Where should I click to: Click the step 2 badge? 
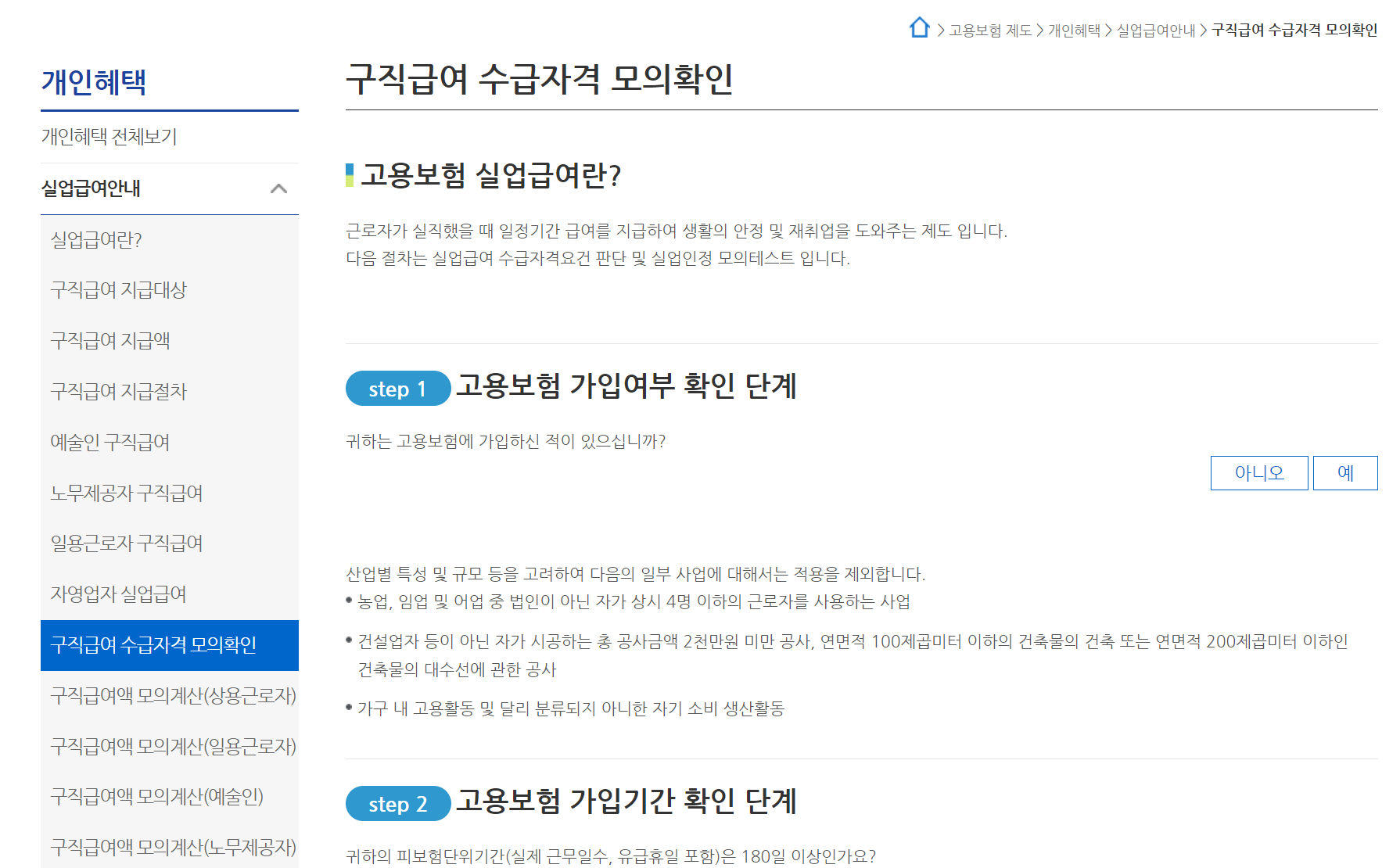click(397, 804)
